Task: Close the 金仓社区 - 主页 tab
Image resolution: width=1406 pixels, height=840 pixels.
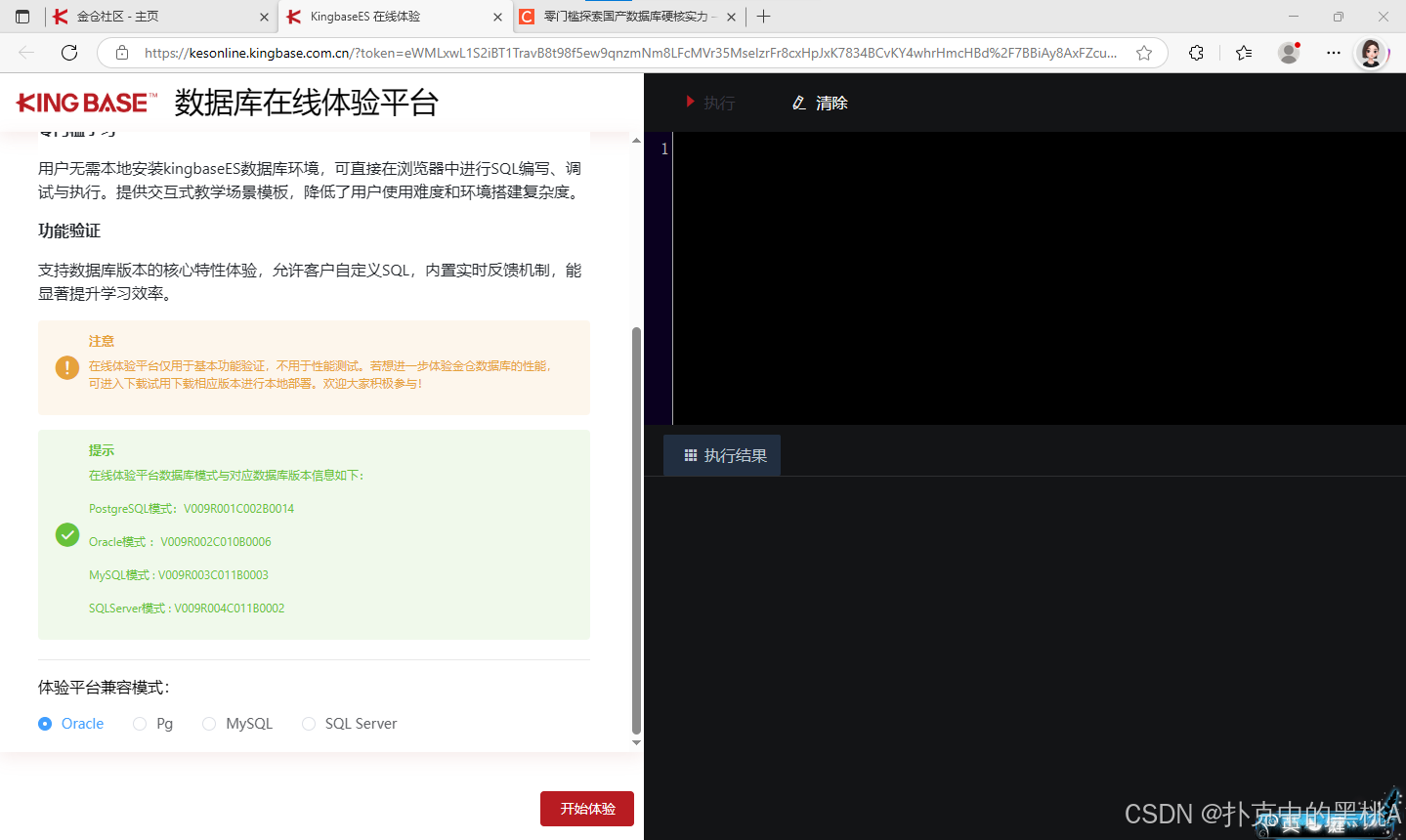Action: tap(264, 17)
